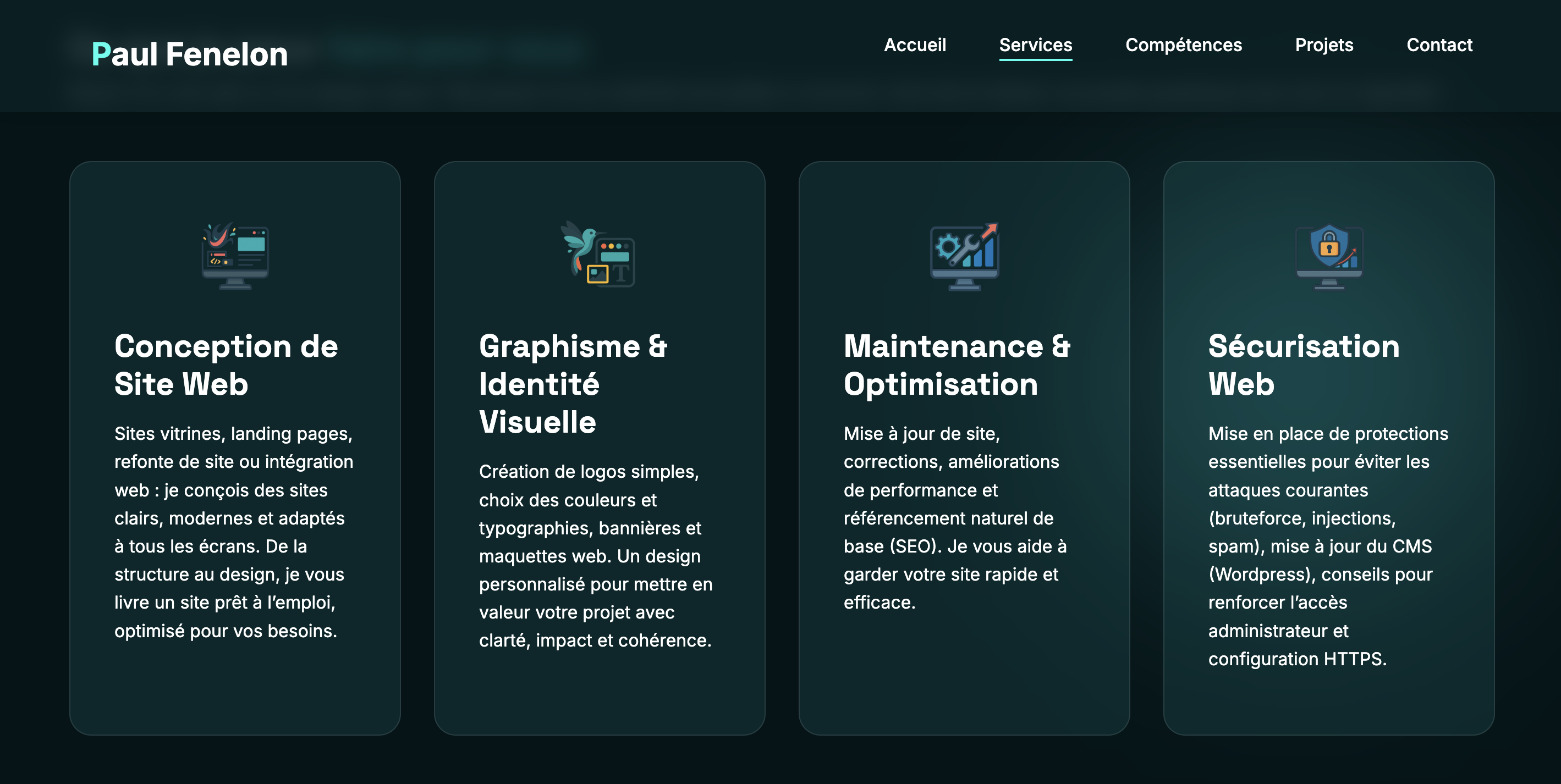Open the Projets page
The width and height of the screenshot is (1561, 784).
[x=1324, y=45]
